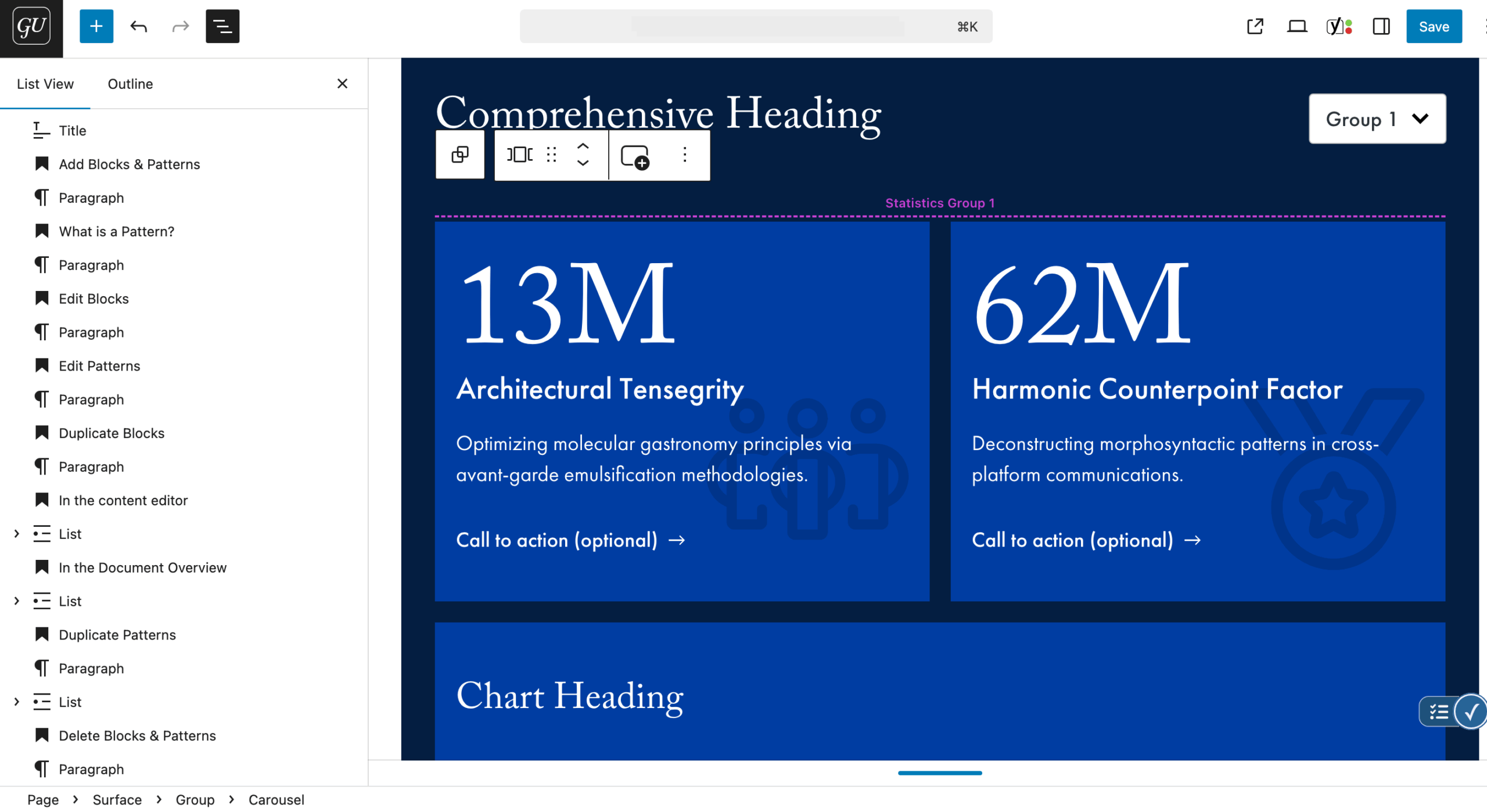Click the checkmark circle floating button
1487x812 pixels.
pos(1471,712)
